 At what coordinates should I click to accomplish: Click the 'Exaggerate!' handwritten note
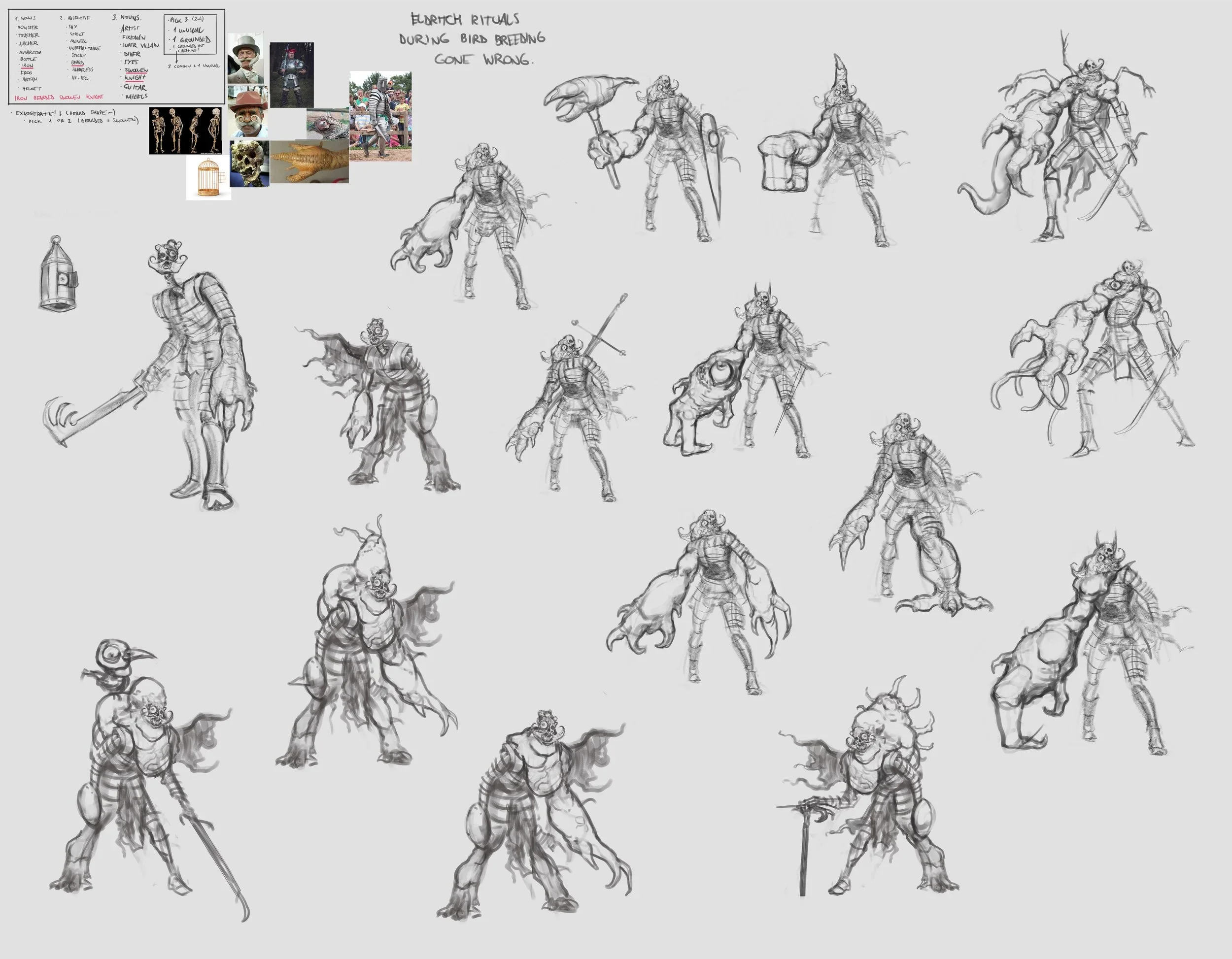(x=66, y=113)
